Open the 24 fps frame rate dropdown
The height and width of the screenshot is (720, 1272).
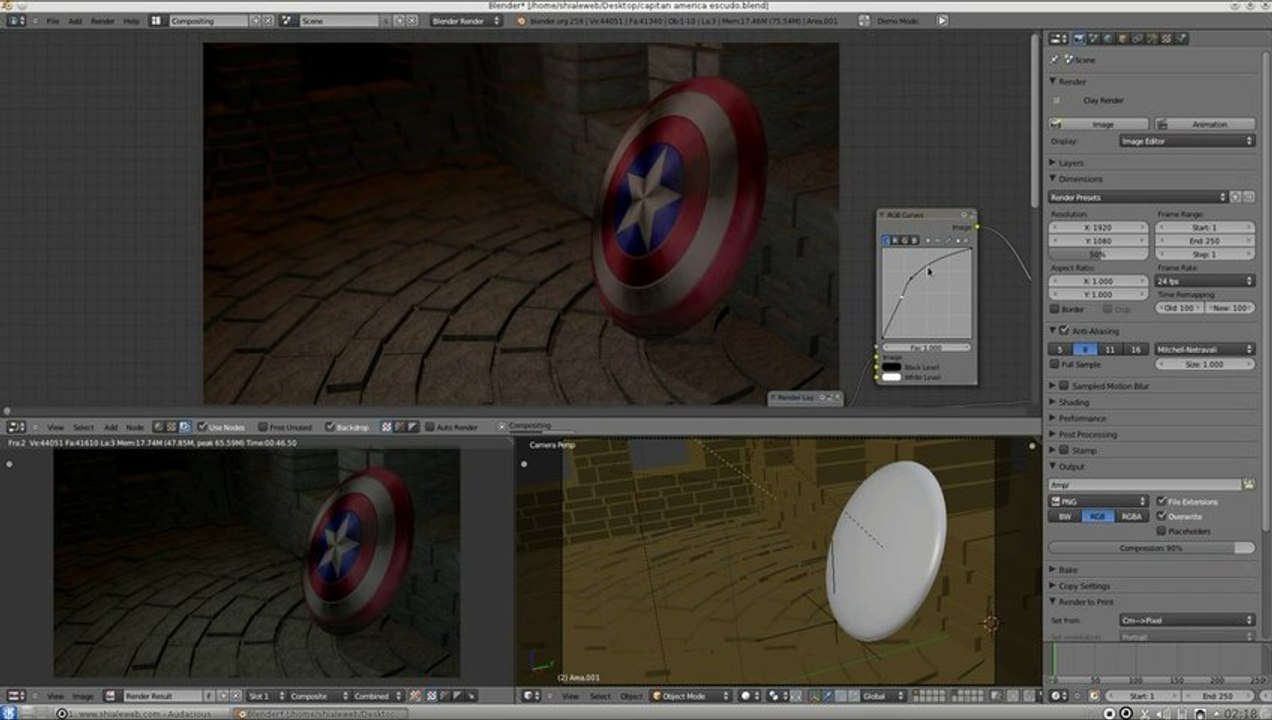(x=1205, y=281)
